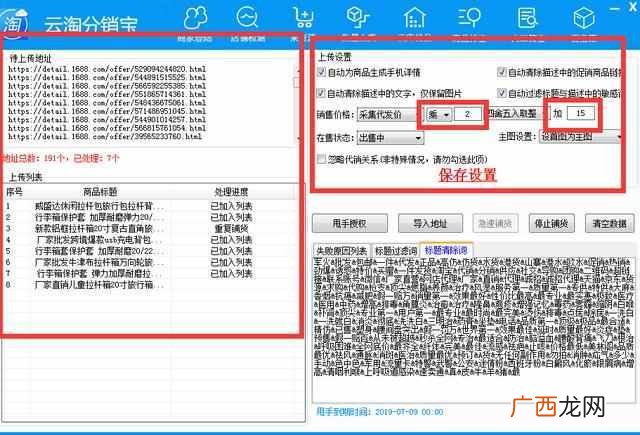The width and height of the screenshot is (640, 435).
Task: Open the house warehouse icon
Action: coord(415,18)
